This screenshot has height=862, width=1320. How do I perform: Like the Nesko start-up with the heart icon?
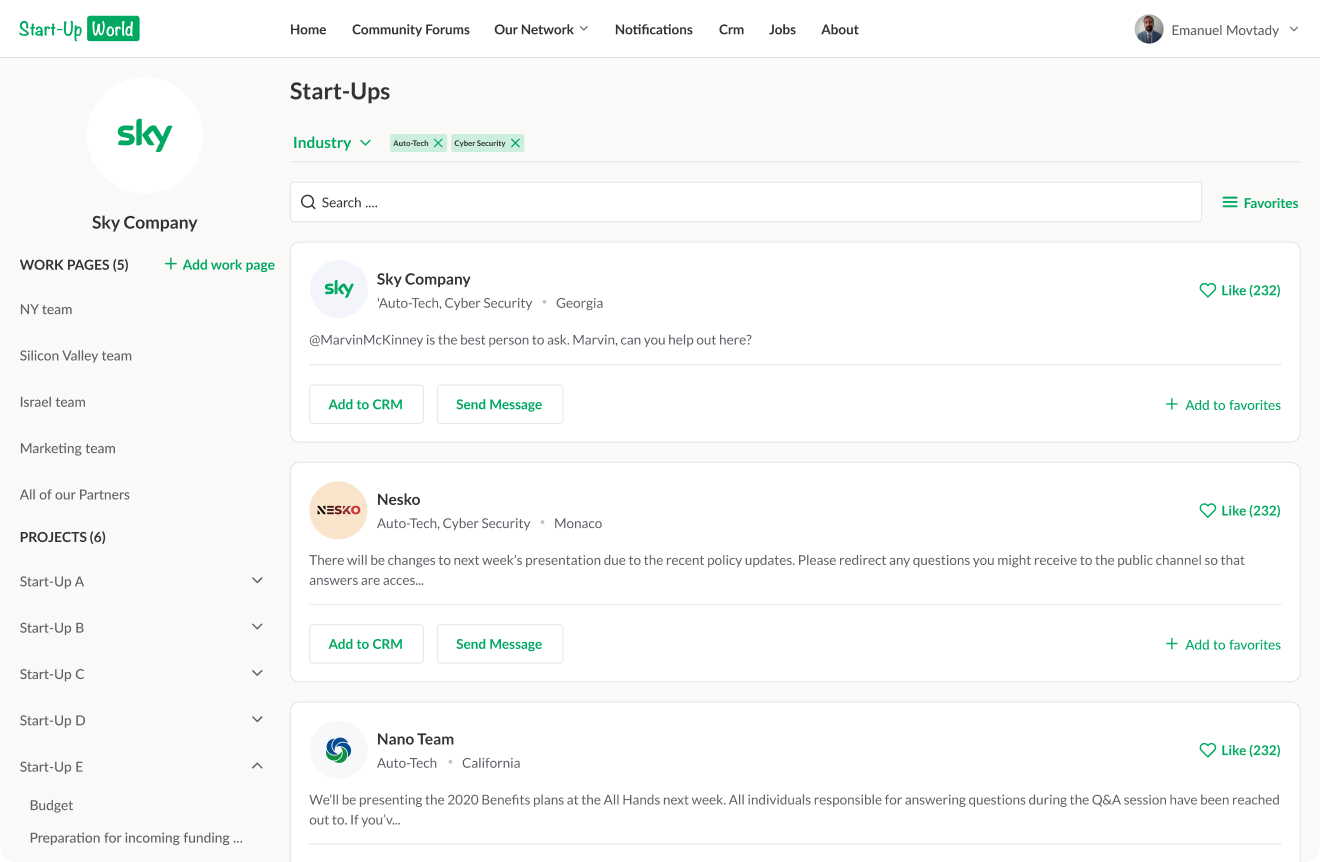pyautogui.click(x=1207, y=510)
